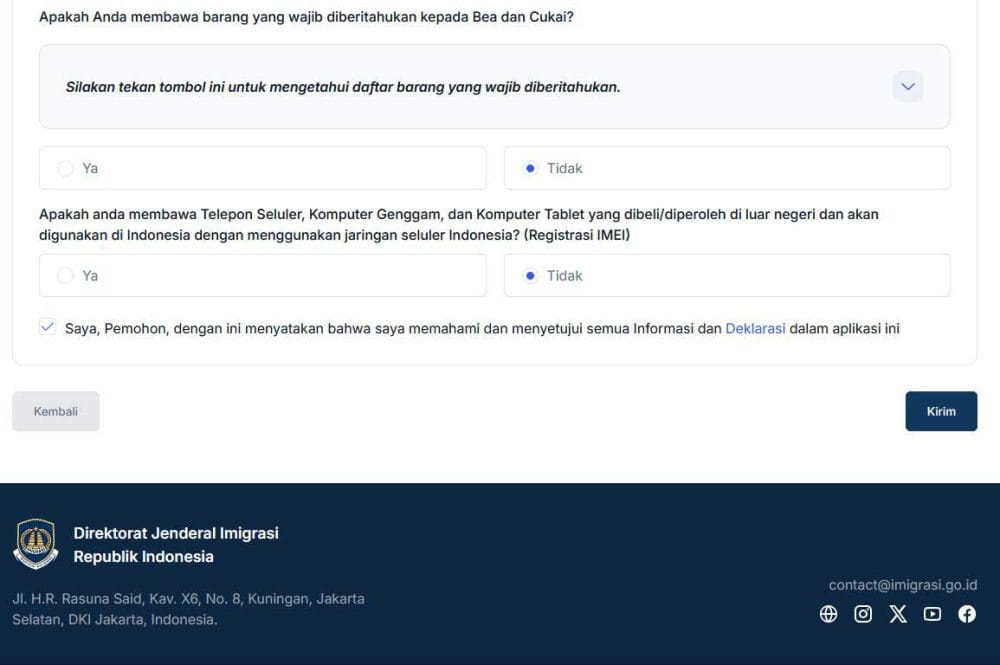The height and width of the screenshot is (665, 1000).
Task: Expand the declarable goods list chevron
Action: pyautogui.click(x=908, y=87)
